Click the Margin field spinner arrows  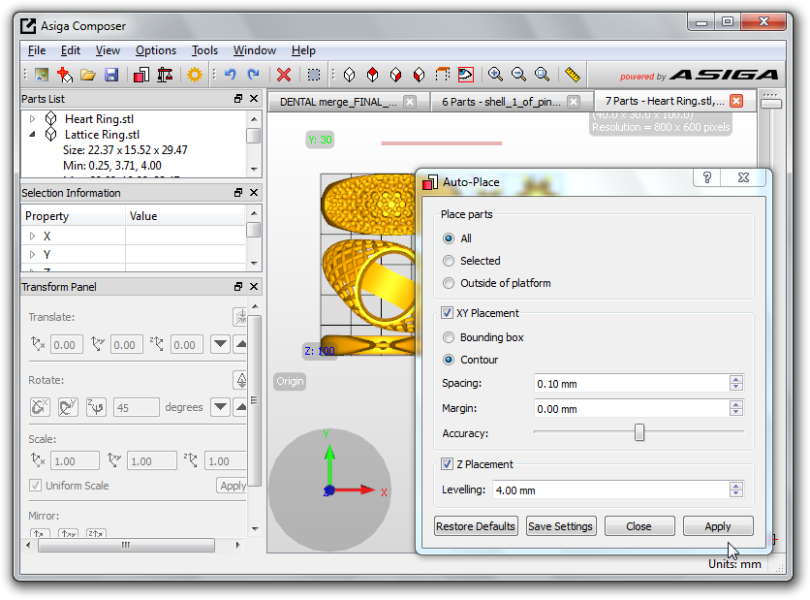pyautogui.click(x=736, y=408)
